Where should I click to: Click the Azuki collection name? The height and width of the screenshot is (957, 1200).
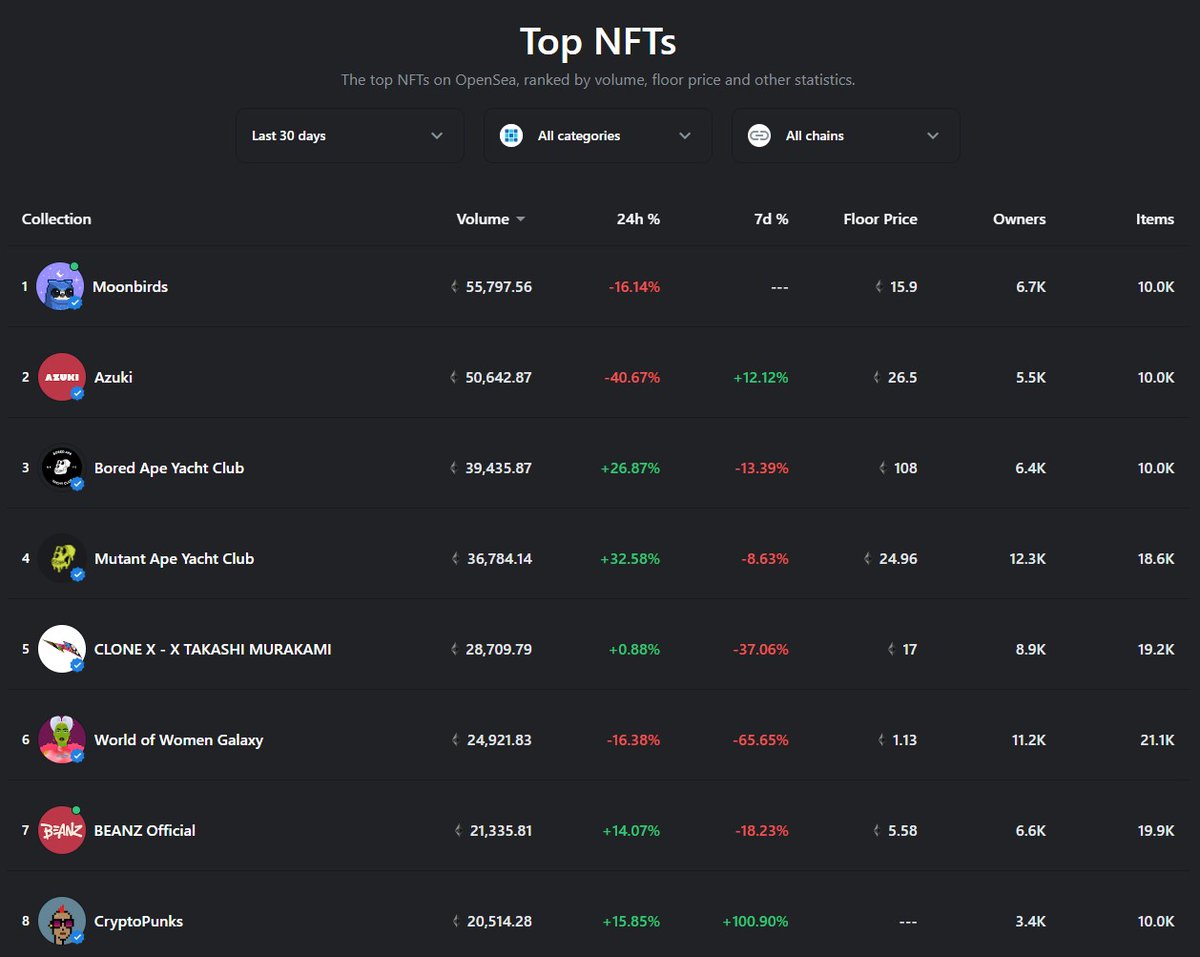[113, 377]
